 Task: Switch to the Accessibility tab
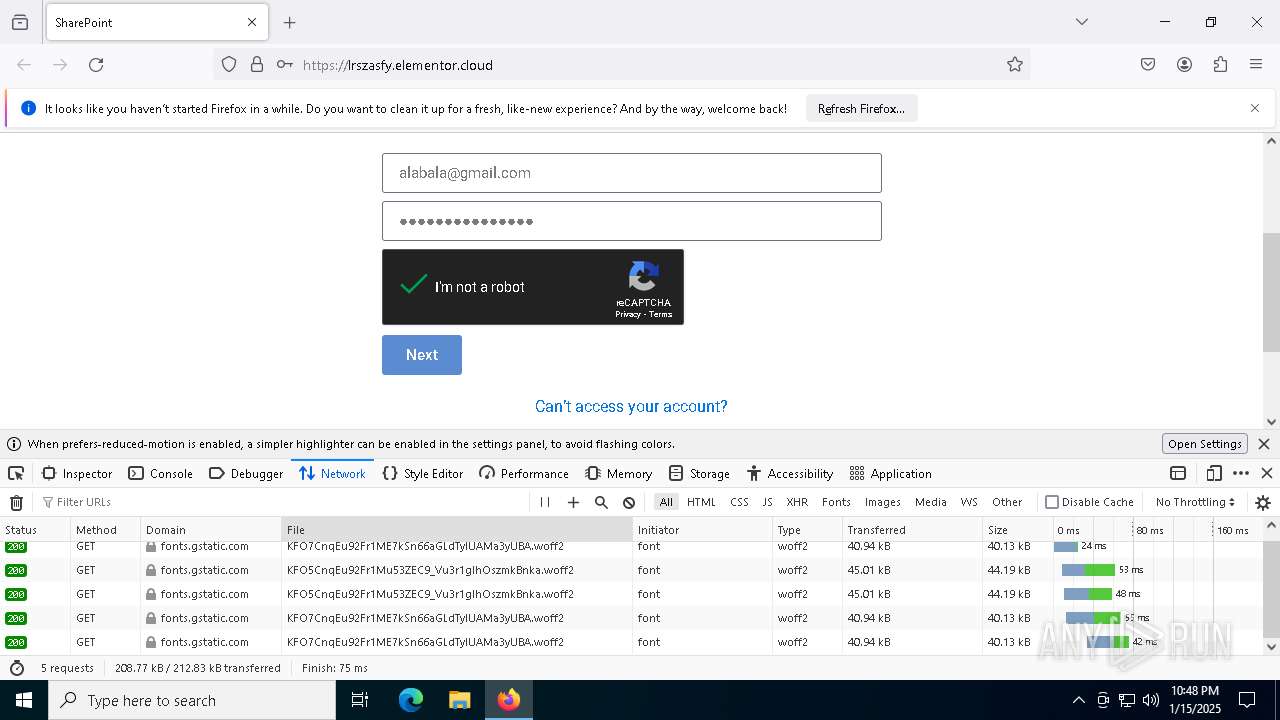790,474
